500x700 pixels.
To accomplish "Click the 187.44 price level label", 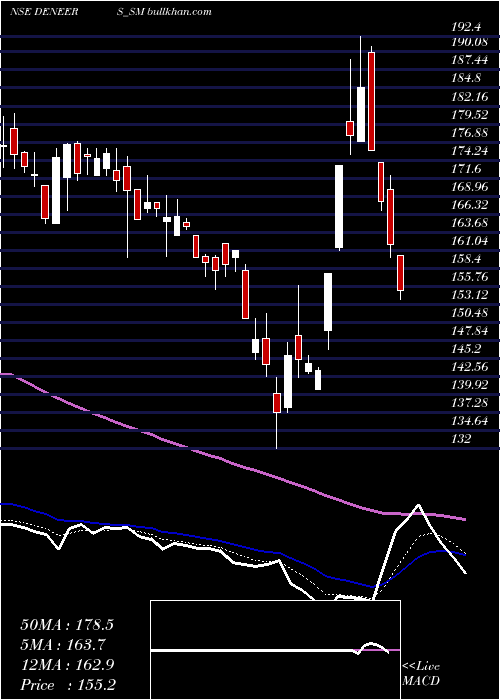I will pos(468,60).
